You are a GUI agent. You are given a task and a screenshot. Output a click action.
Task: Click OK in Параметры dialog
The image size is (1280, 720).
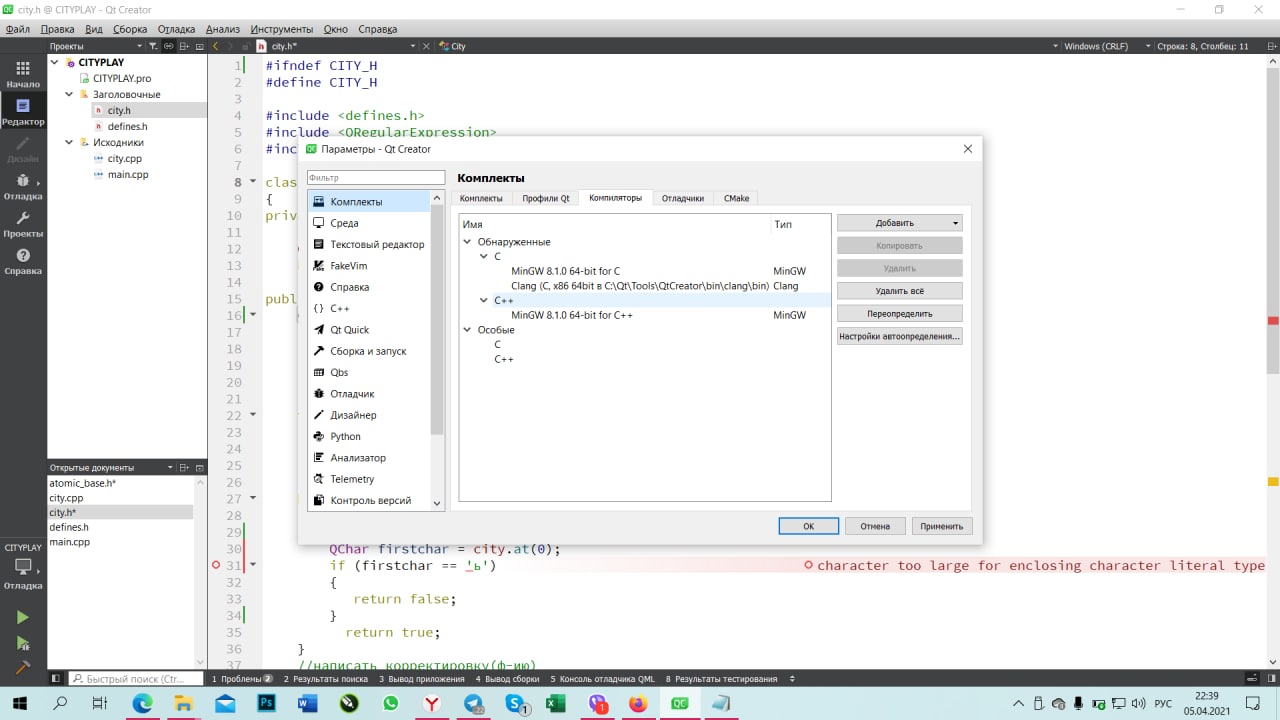(x=808, y=526)
